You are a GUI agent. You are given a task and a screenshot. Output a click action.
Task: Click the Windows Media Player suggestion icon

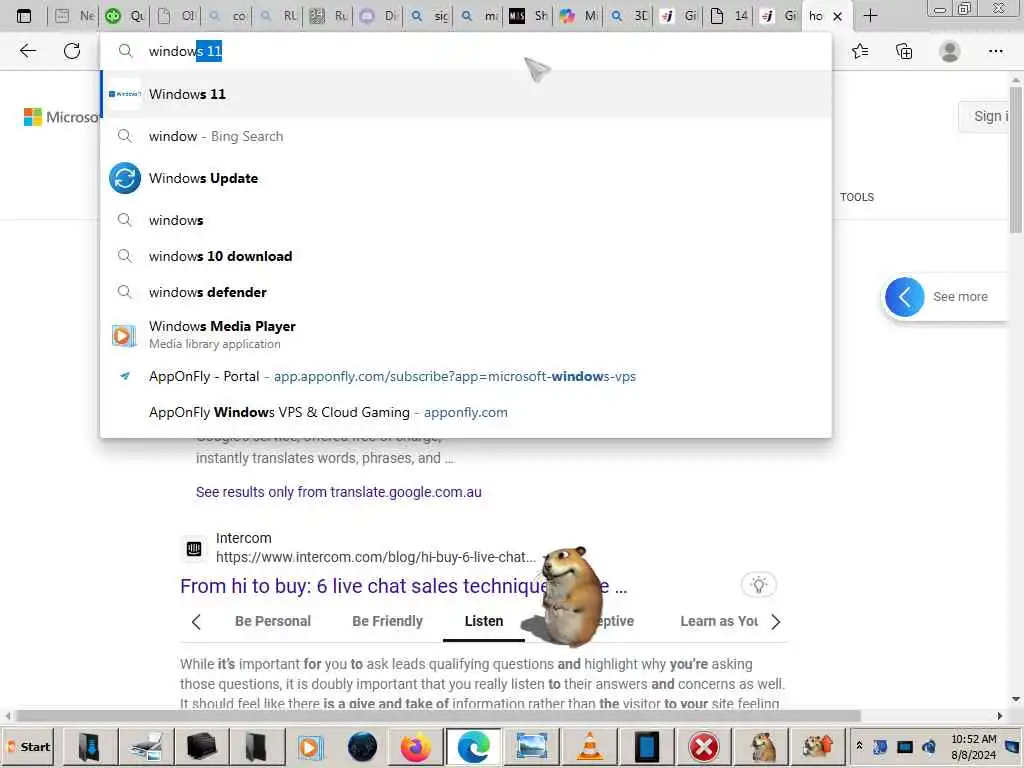tap(124, 335)
